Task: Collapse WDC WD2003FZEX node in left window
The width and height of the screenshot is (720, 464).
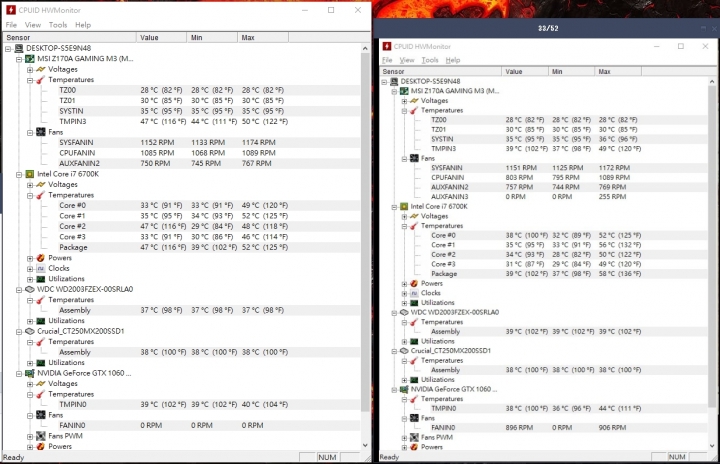Action: coord(19,289)
